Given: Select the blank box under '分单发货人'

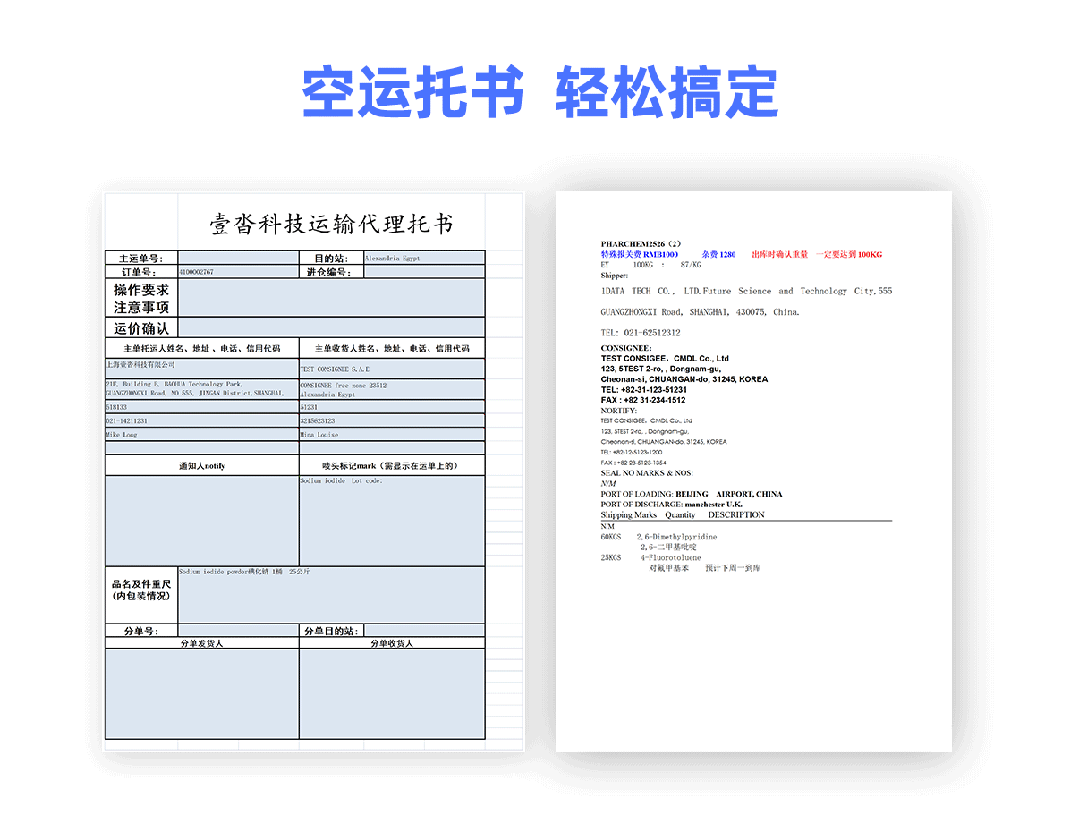Looking at the screenshot, I should [x=202, y=694].
